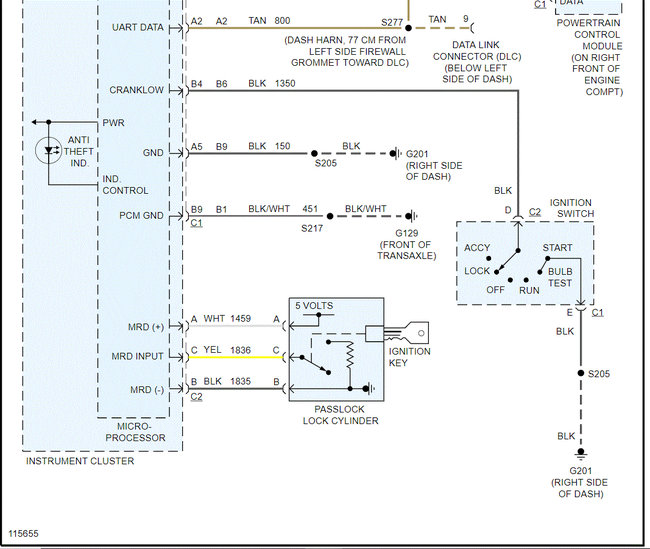Click the 5 VOLTS label

click(x=314, y=306)
